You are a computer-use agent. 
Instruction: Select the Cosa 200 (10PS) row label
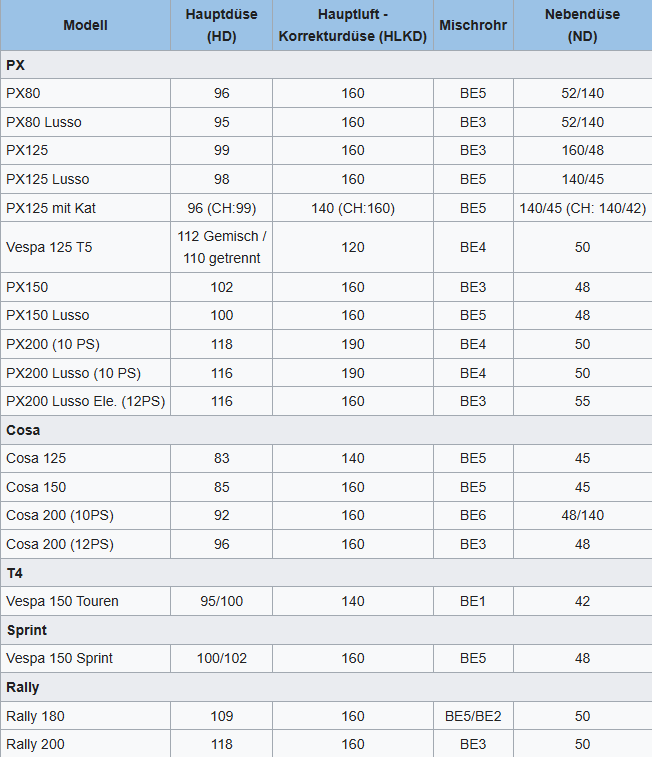(85, 515)
